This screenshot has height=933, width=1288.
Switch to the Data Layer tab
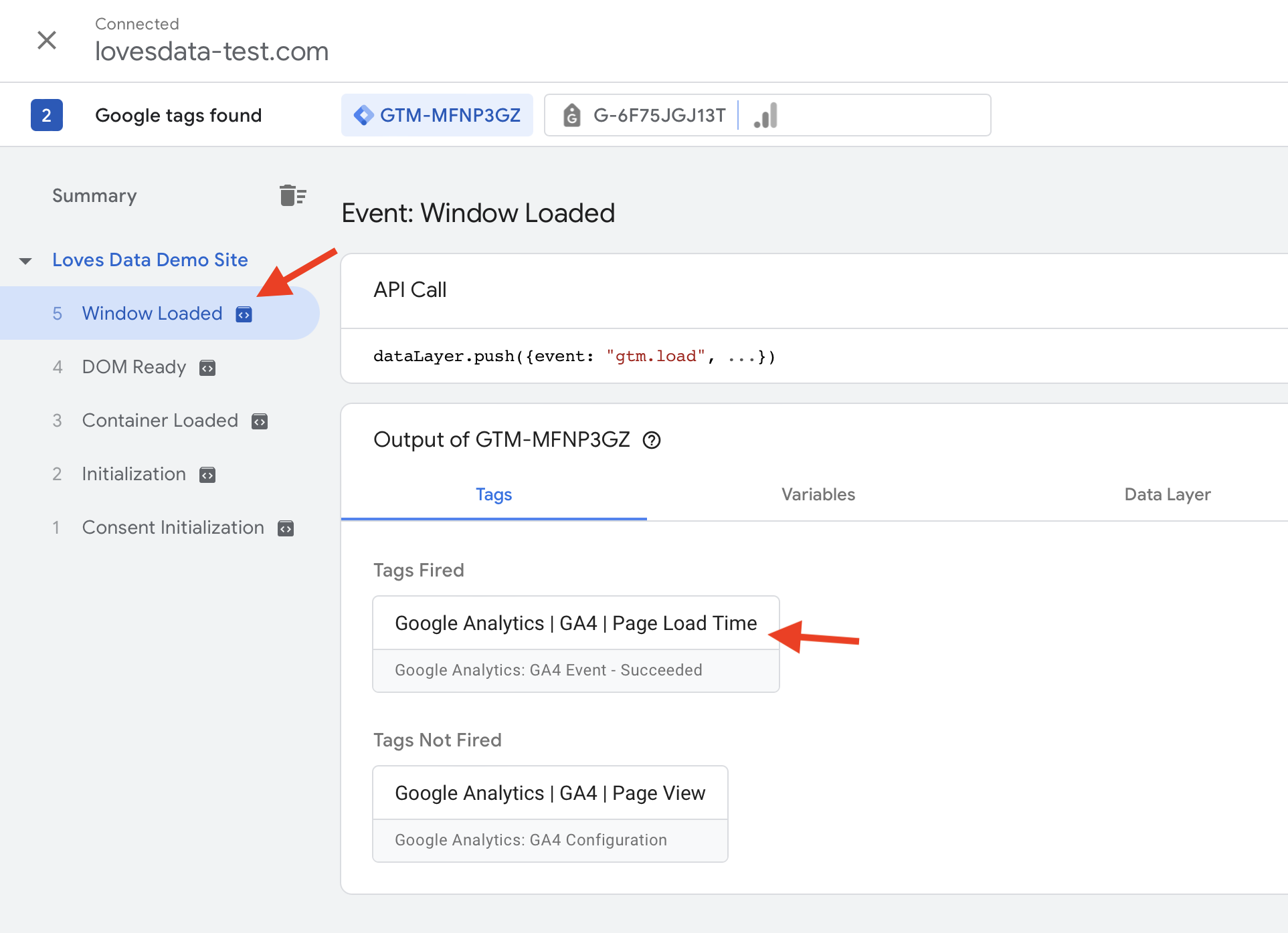[x=1167, y=494]
